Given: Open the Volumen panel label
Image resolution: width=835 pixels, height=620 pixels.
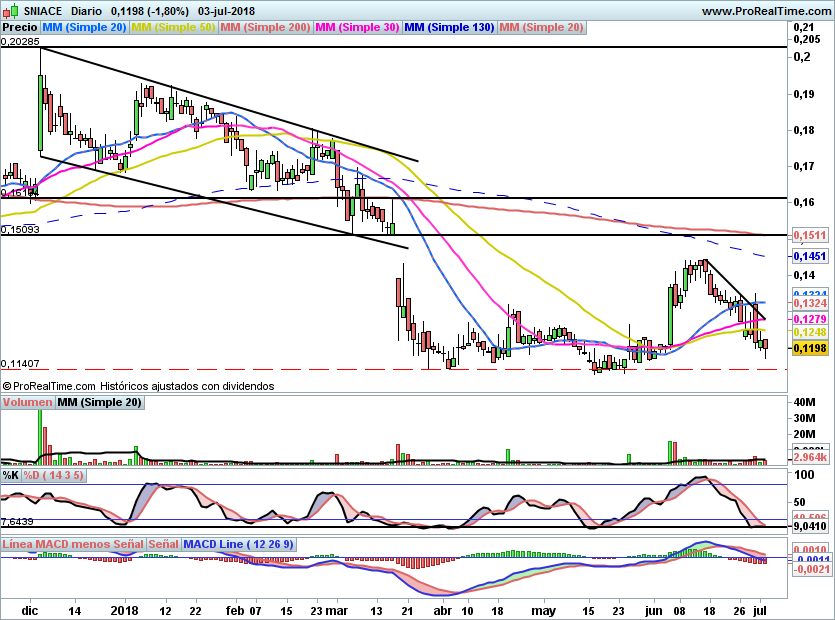Looking at the screenshot, I should tap(27, 402).
